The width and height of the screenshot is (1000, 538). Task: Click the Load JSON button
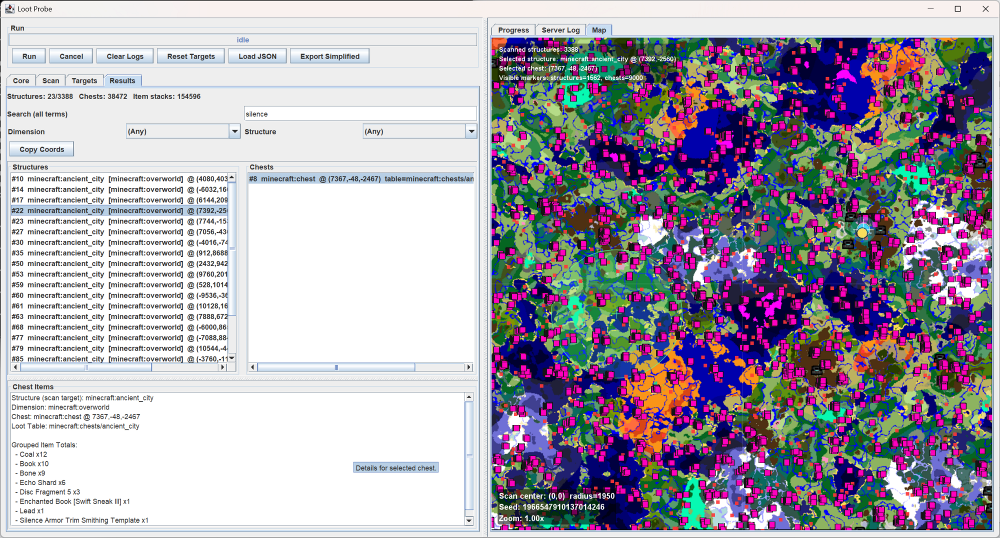click(x=257, y=56)
